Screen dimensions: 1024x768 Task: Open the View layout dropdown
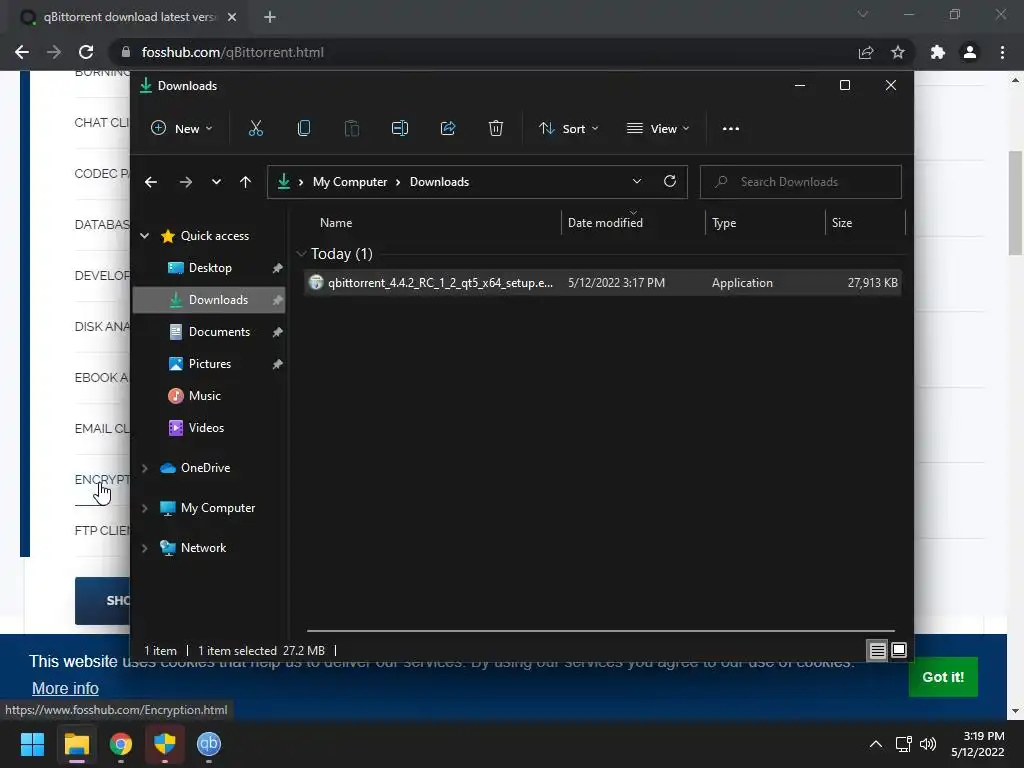click(x=658, y=129)
